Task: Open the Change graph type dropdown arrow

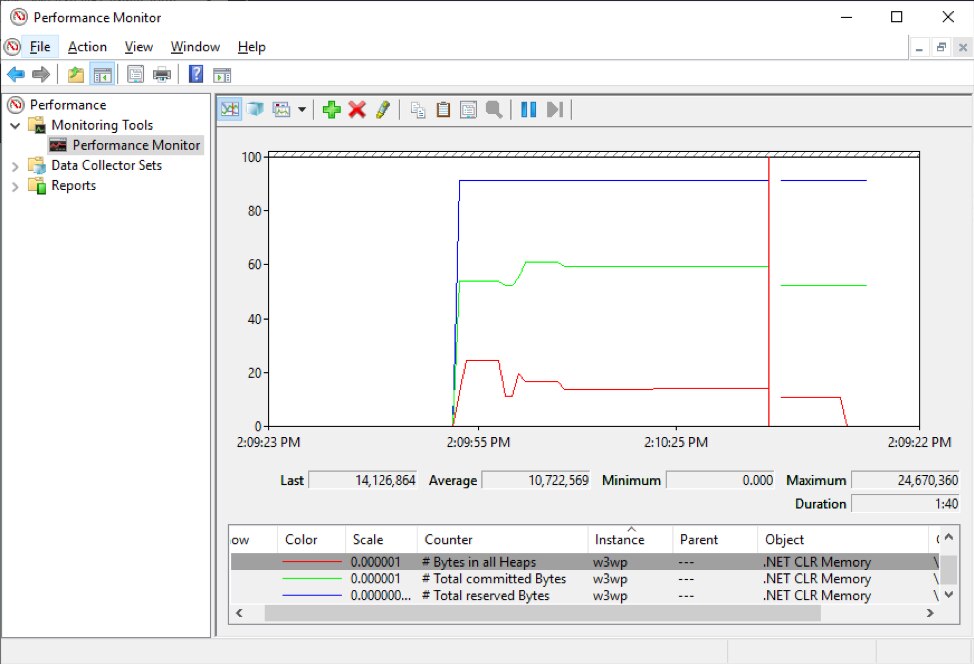Action: pyautogui.click(x=301, y=108)
